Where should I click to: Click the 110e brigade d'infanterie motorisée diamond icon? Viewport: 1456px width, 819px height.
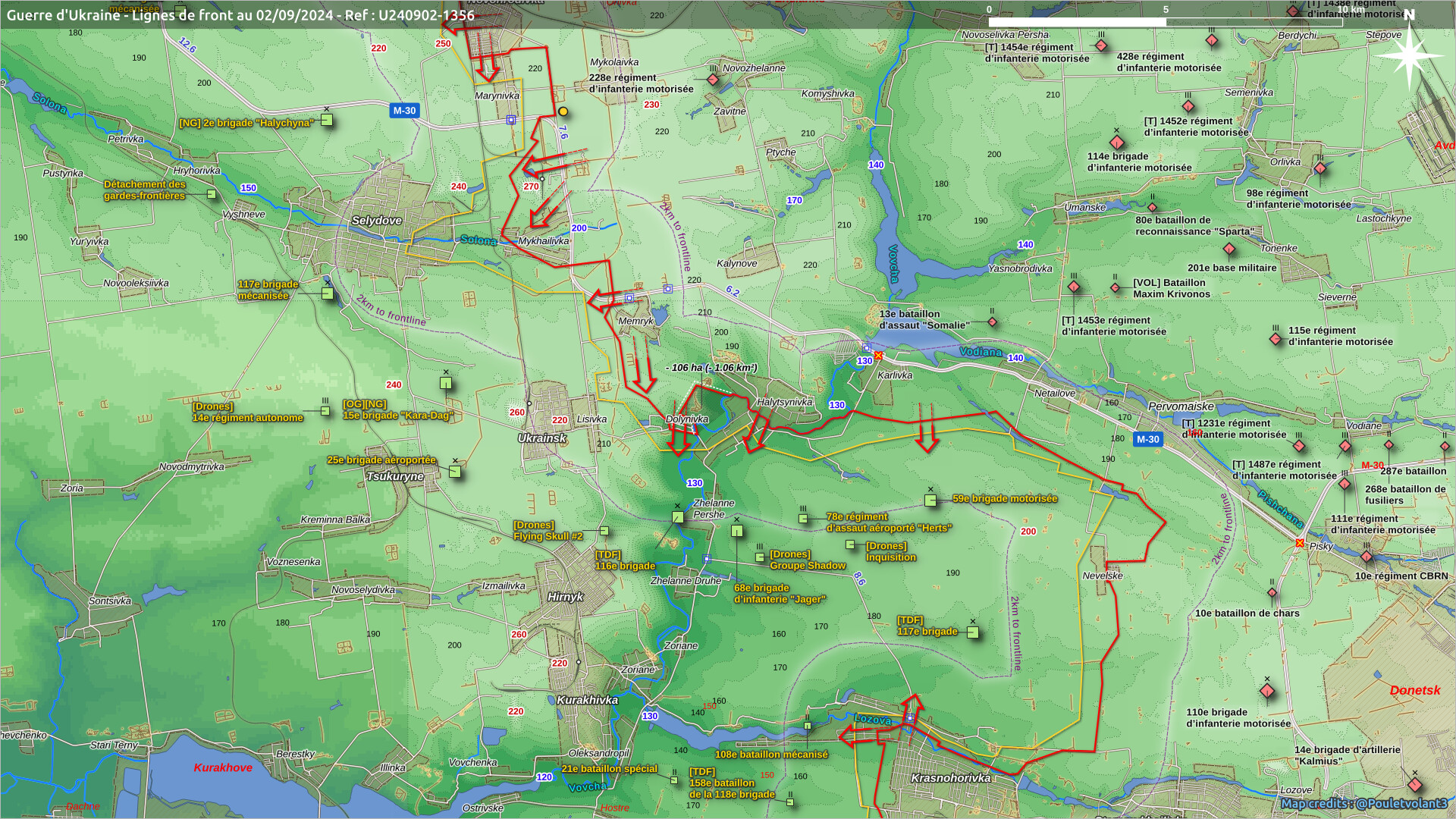1267,691
